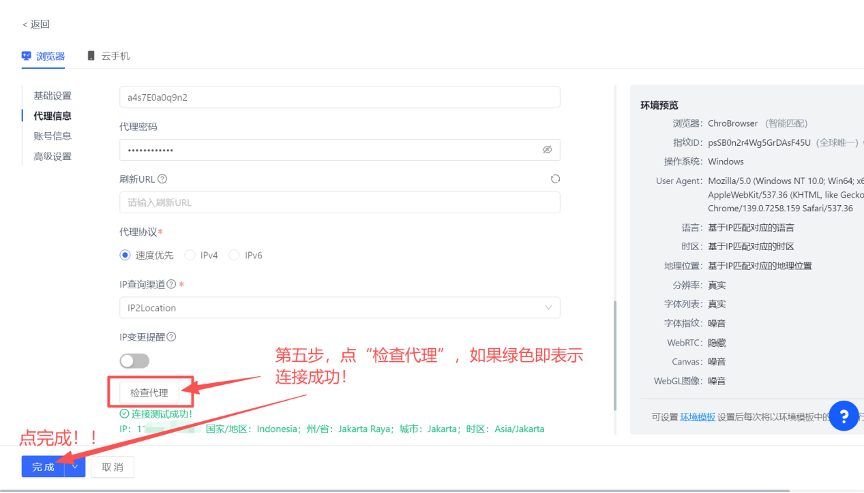This screenshot has width=864, height=493.
Task: Open the blue help question-mark bubble
Action: coord(843,415)
